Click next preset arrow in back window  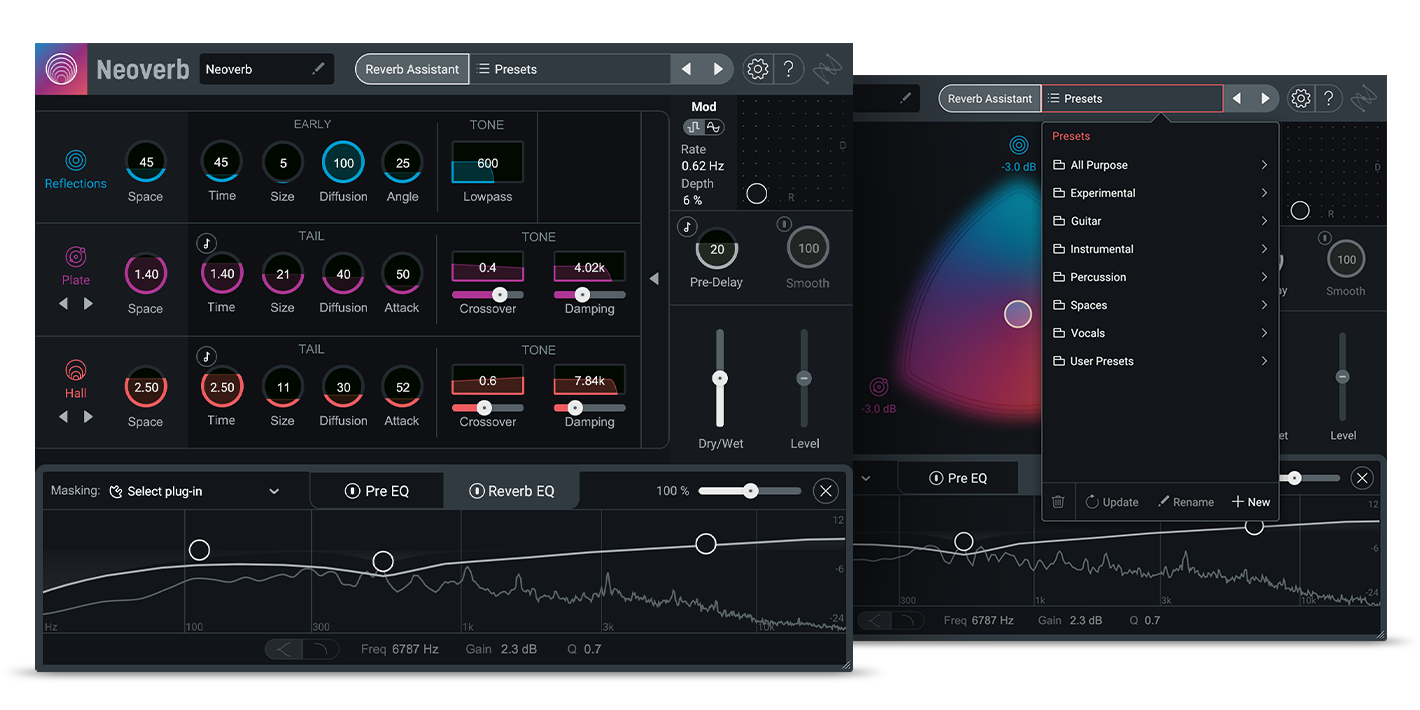coord(1265,98)
